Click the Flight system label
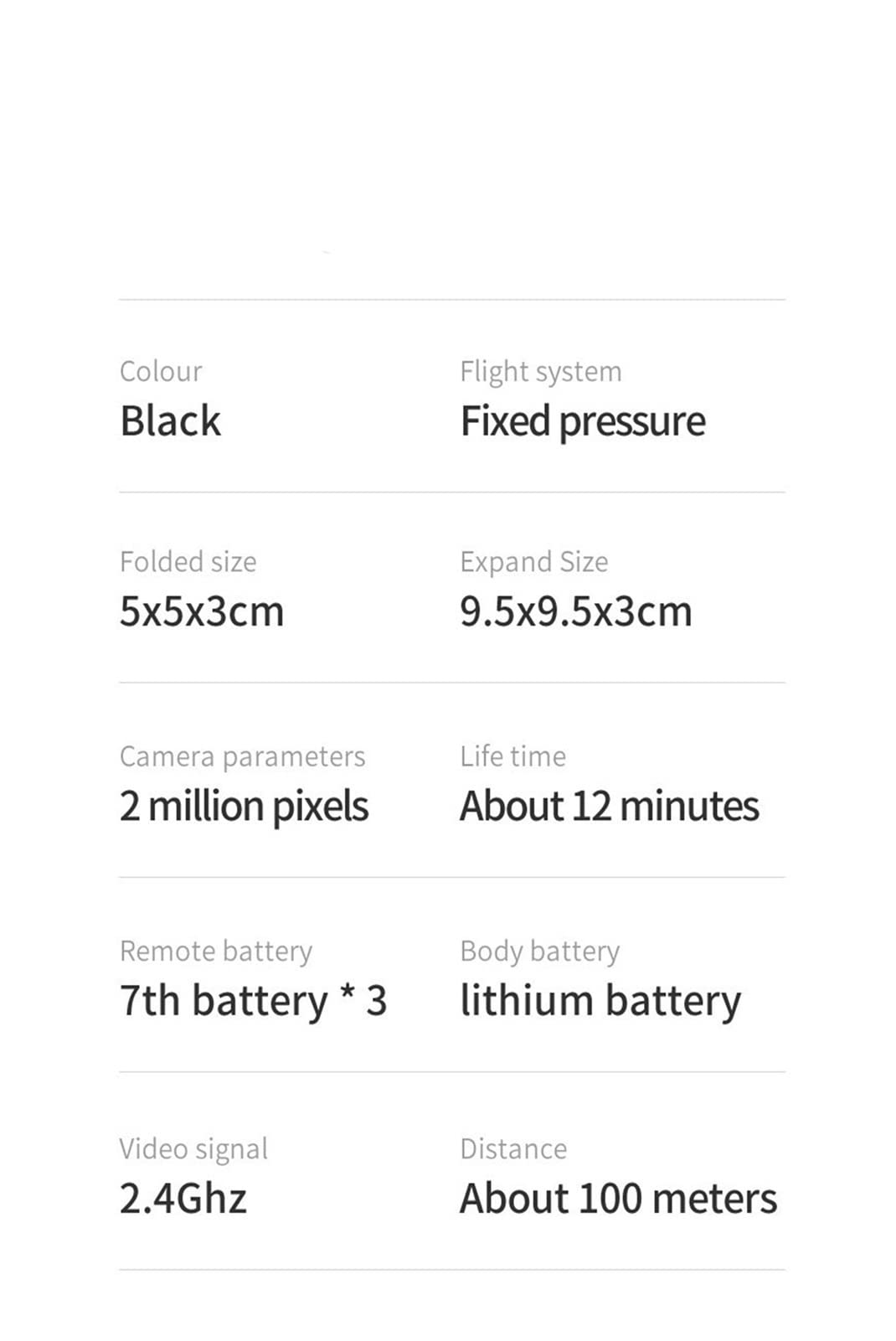Image resolution: width=896 pixels, height=1341 pixels. tap(541, 372)
